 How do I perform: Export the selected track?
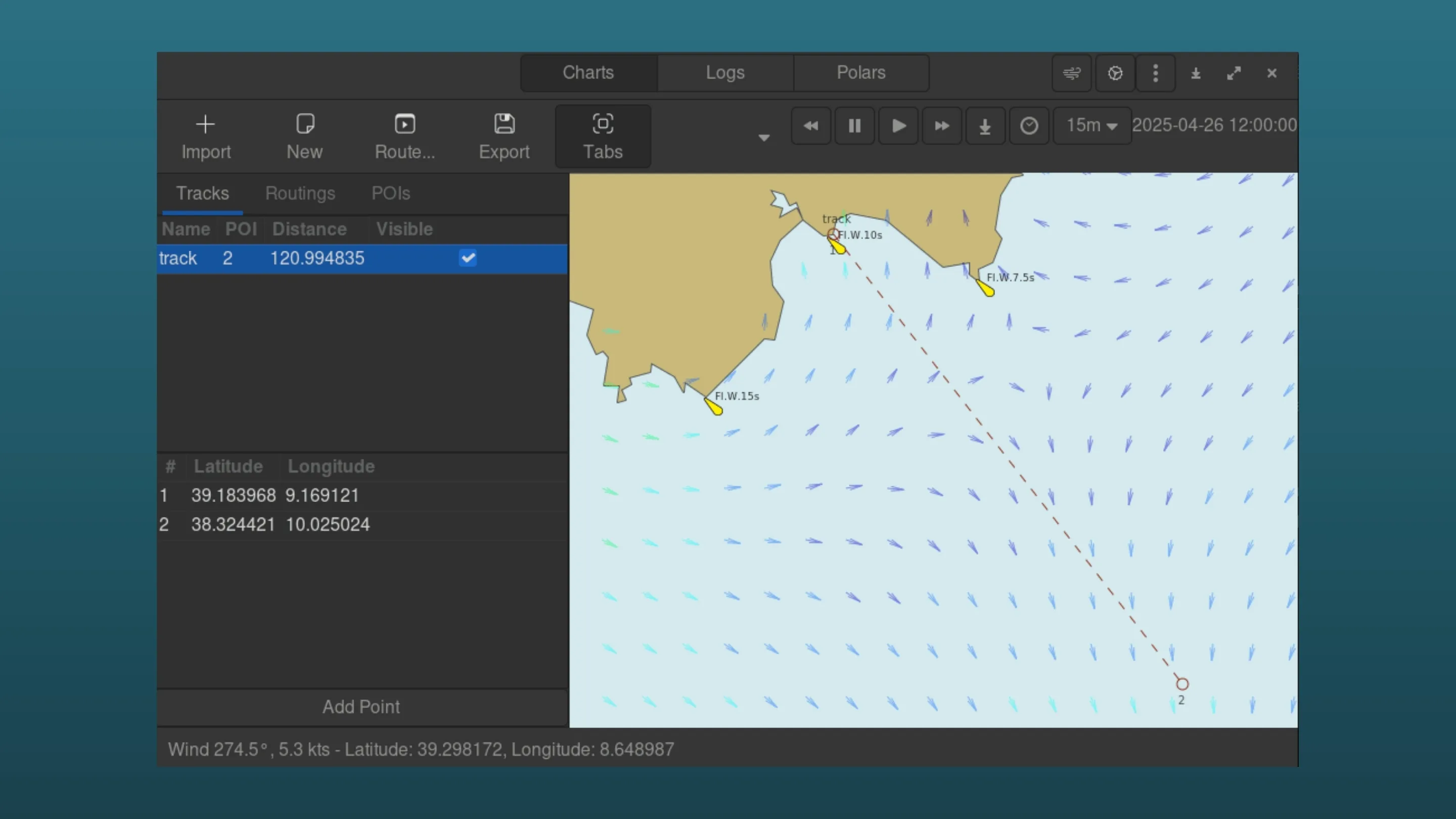click(x=504, y=135)
